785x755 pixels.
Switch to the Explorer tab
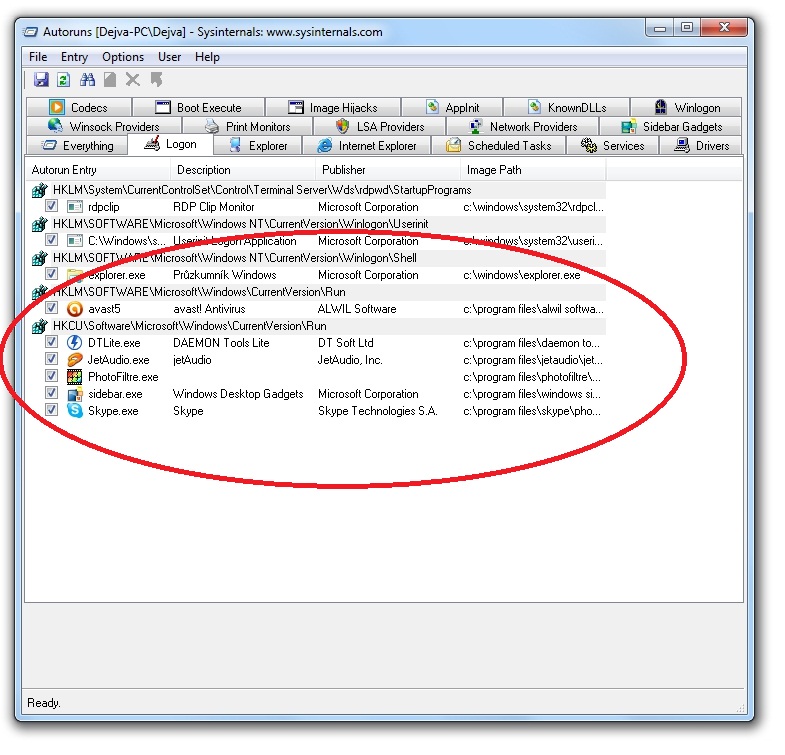click(x=258, y=146)
